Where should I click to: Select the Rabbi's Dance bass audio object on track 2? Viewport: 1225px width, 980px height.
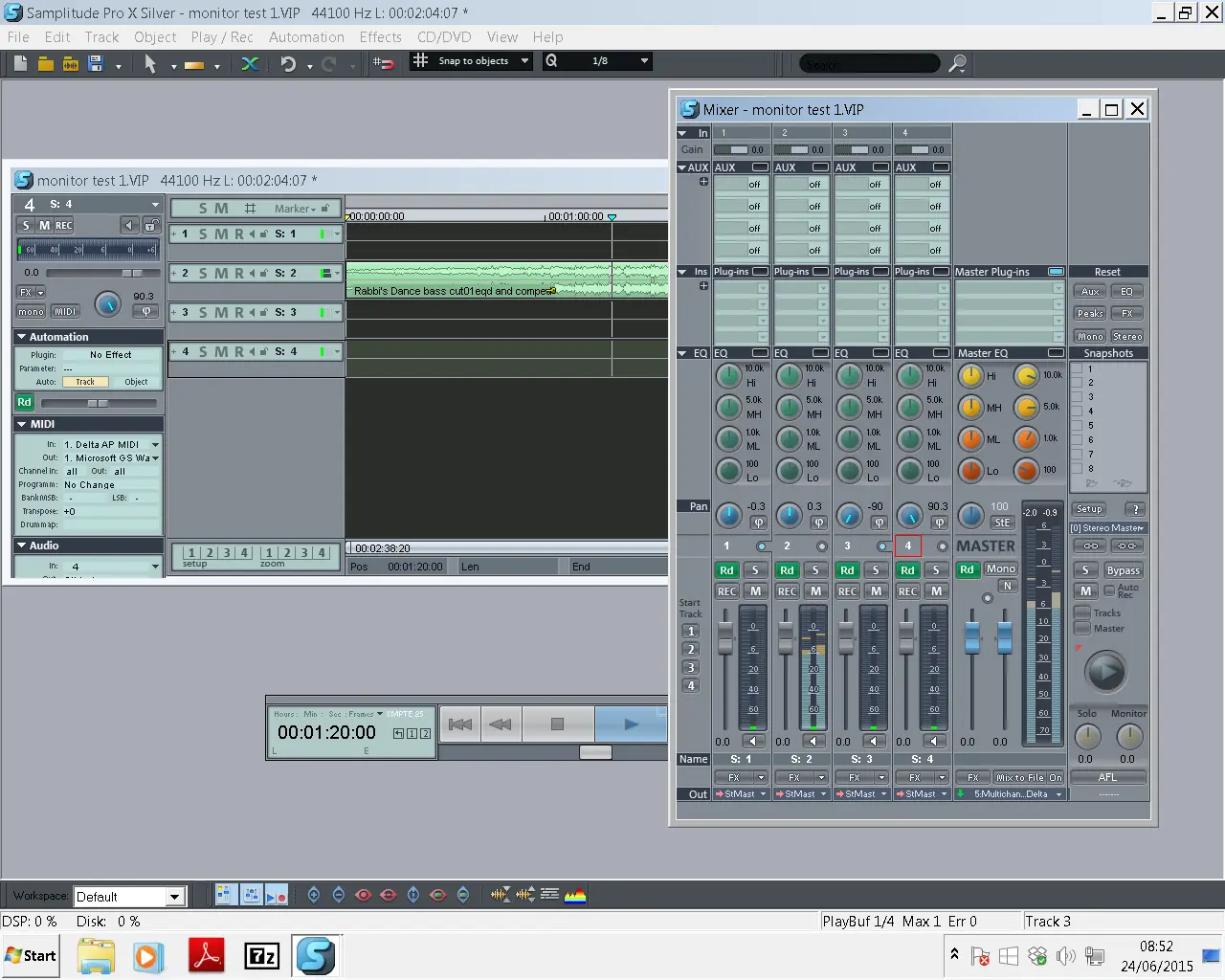tap(506, 279)
